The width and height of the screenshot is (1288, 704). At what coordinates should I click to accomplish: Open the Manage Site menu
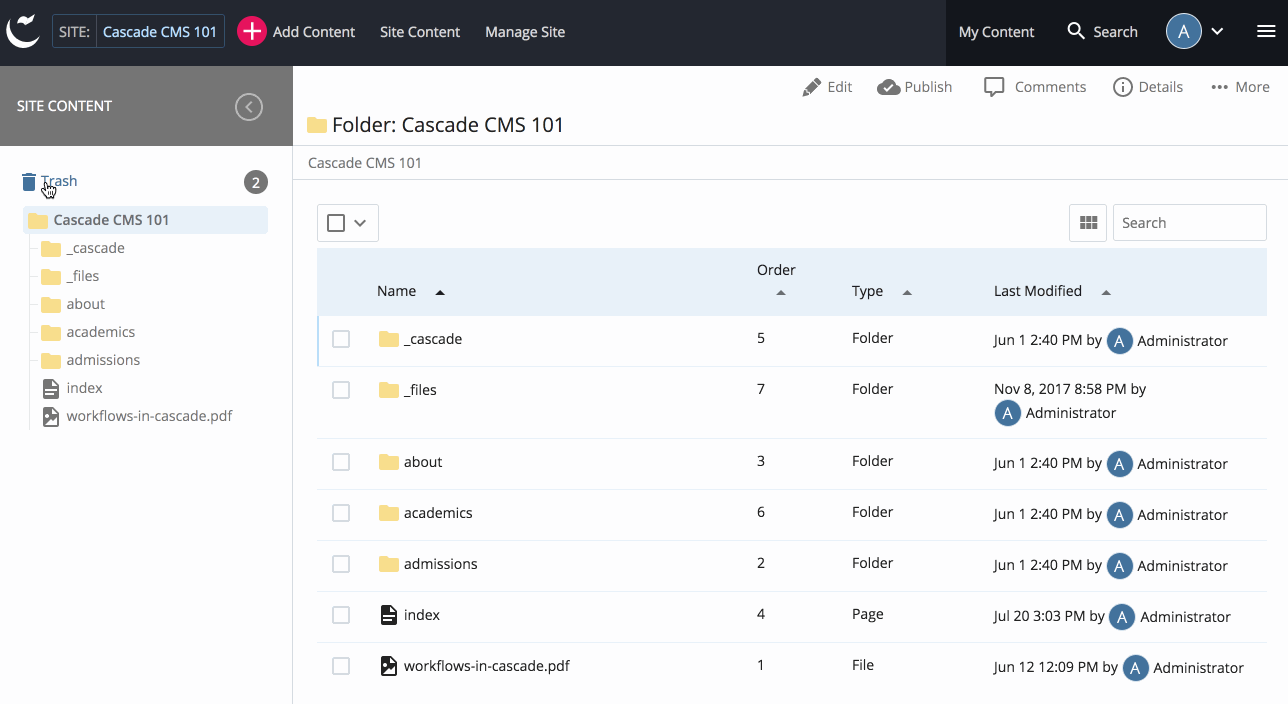coord(525,32)
